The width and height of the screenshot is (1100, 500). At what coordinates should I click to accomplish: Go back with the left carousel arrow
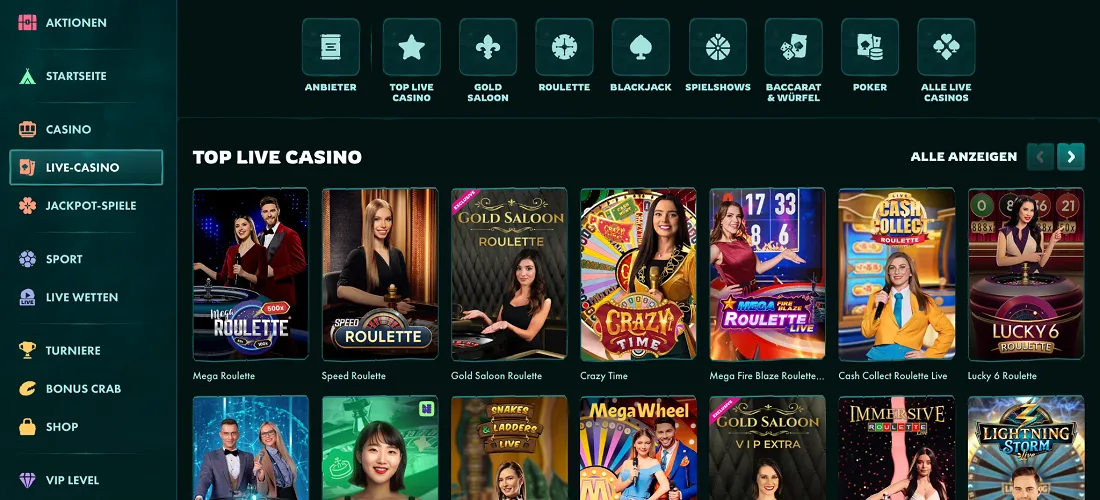(x=1040, y=157)
